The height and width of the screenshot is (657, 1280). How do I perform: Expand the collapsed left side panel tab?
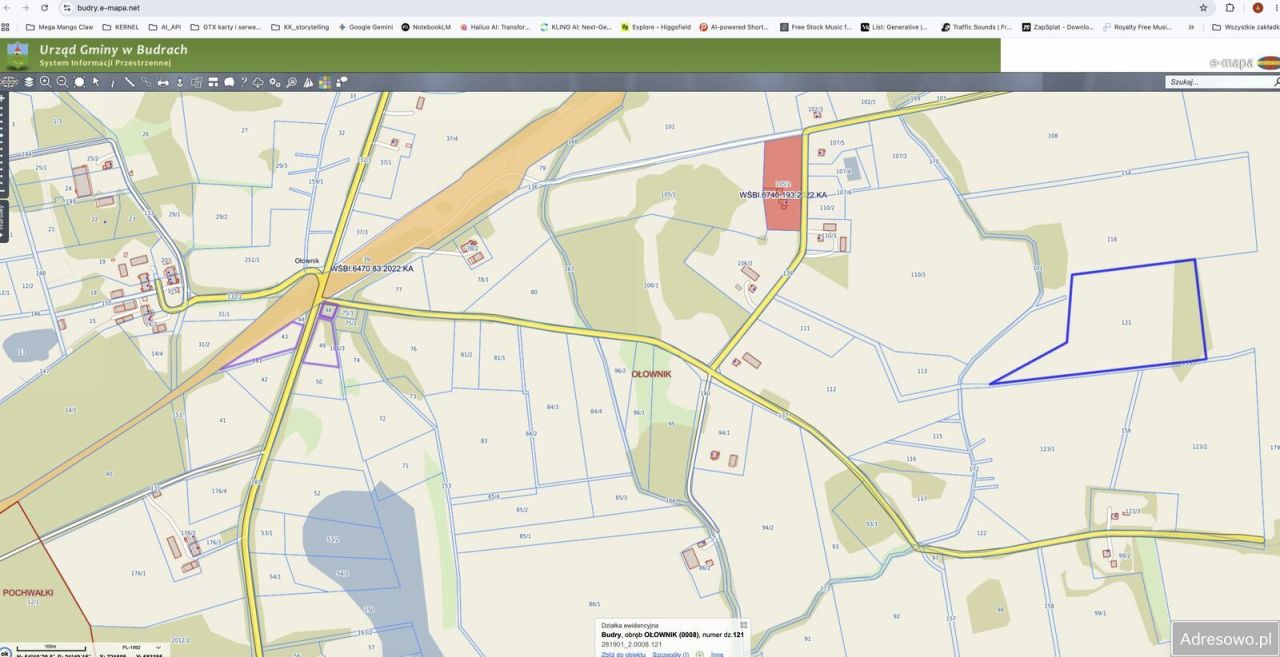[x=3, y=221]
